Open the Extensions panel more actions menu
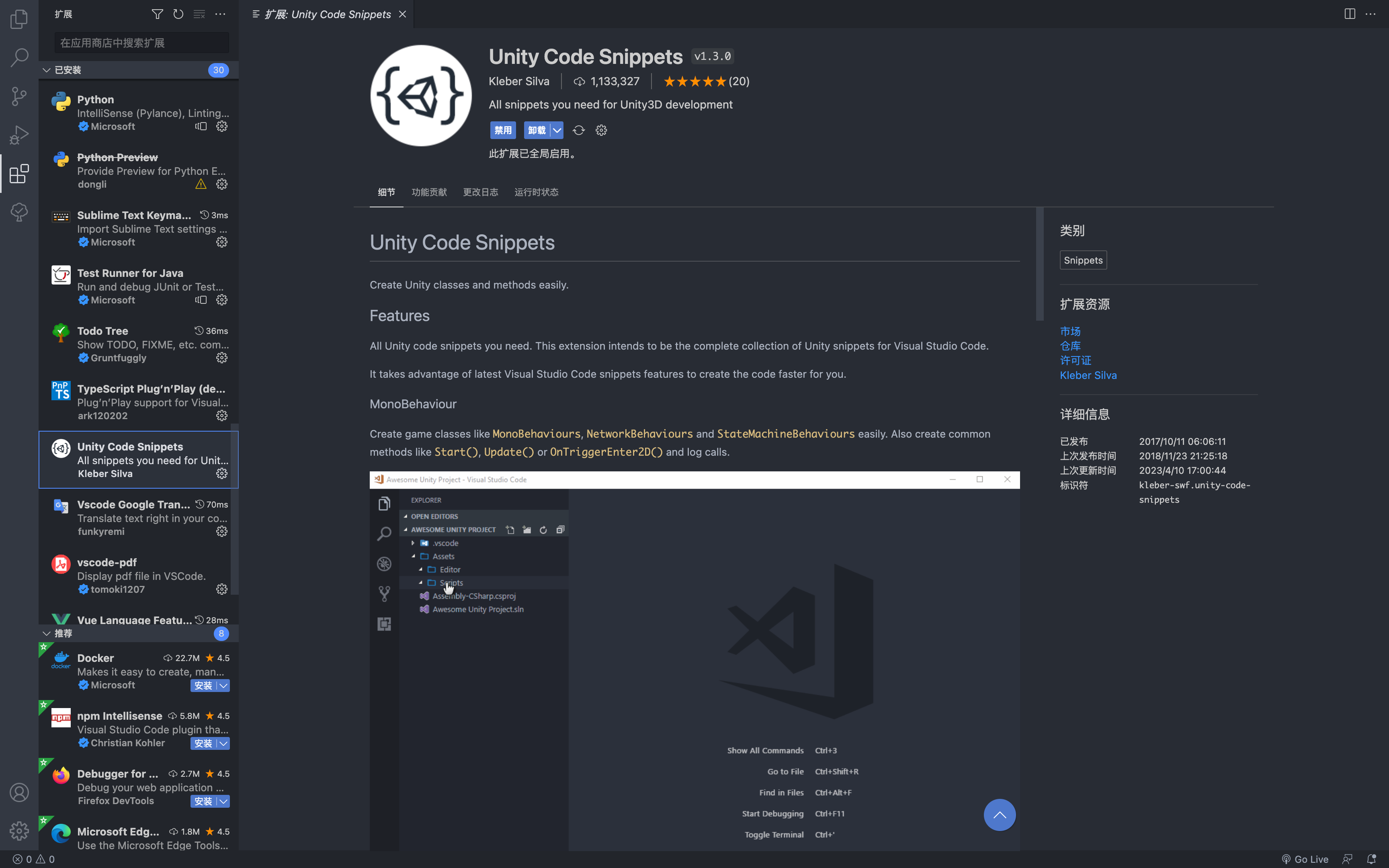This screenshot has height=868, width=1389. [x=220, y=14]
